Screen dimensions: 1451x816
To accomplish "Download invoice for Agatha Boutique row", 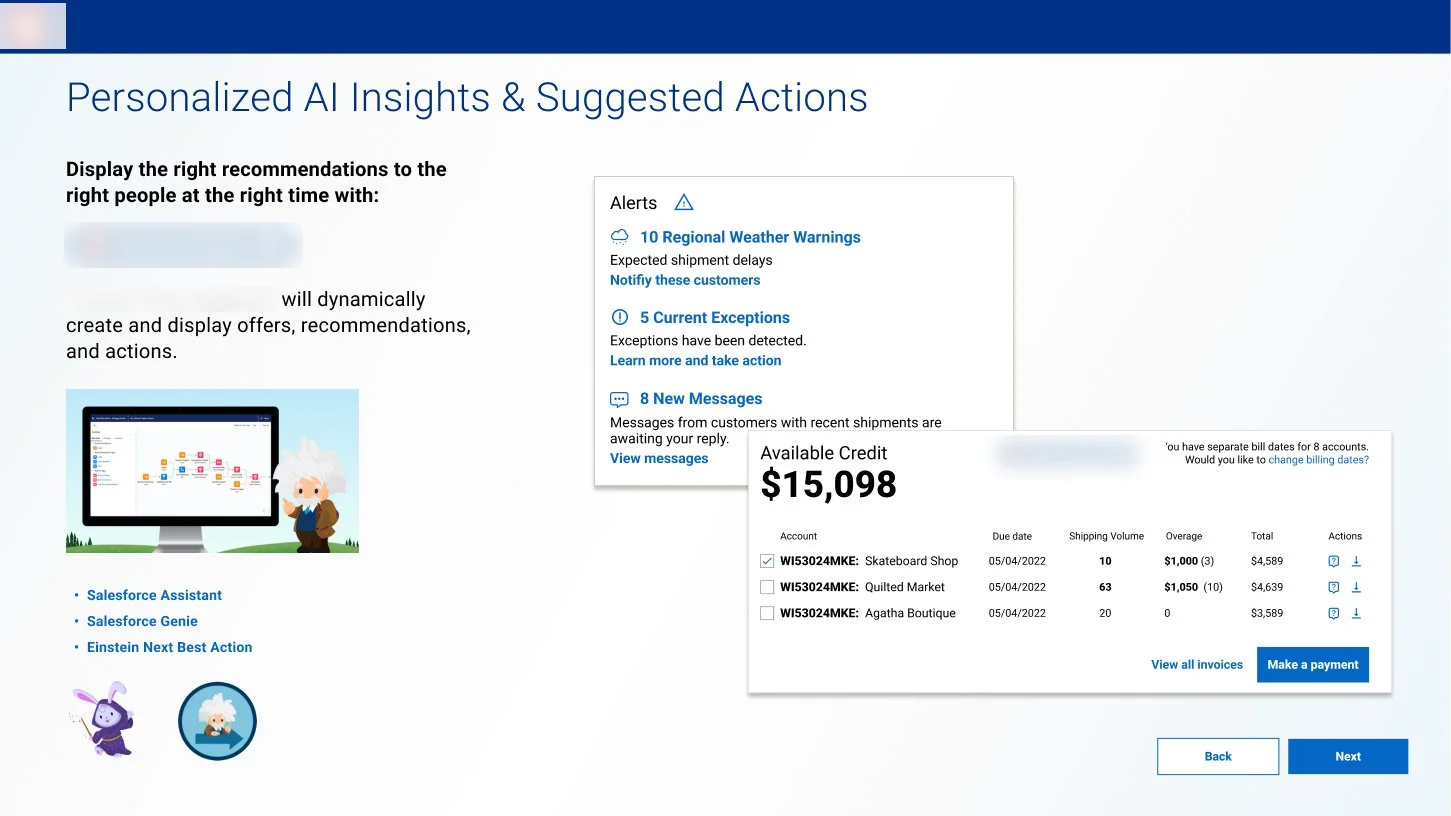I will click(1357, 613).
